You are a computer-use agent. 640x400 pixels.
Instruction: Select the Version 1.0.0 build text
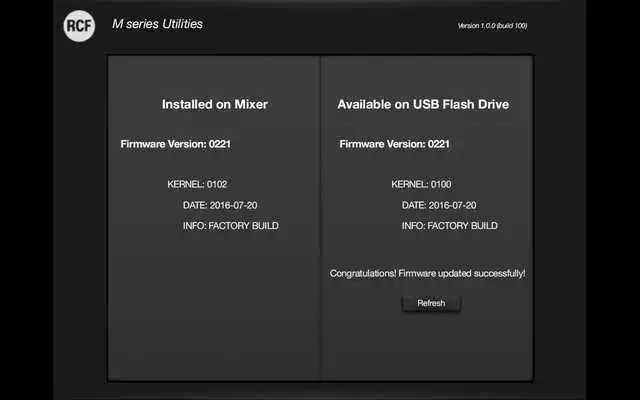coord(492,25)
